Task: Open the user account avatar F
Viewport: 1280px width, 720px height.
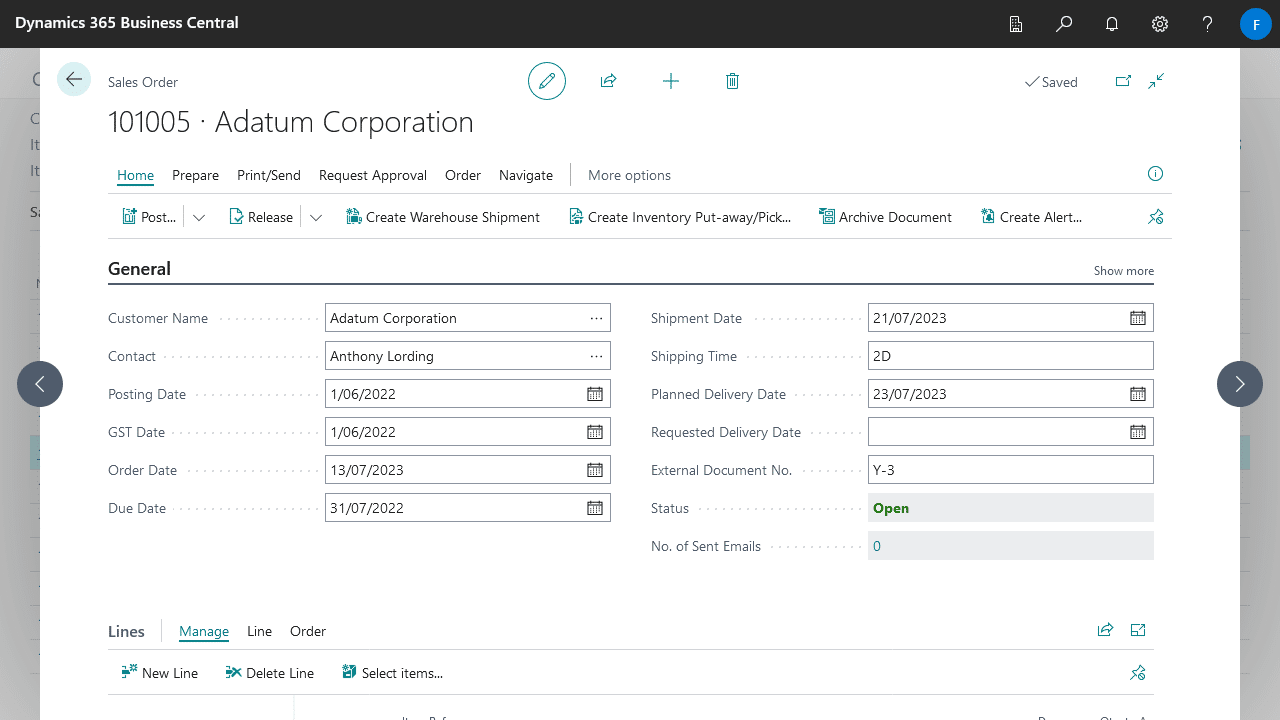Action: (x=1256, y=24)
